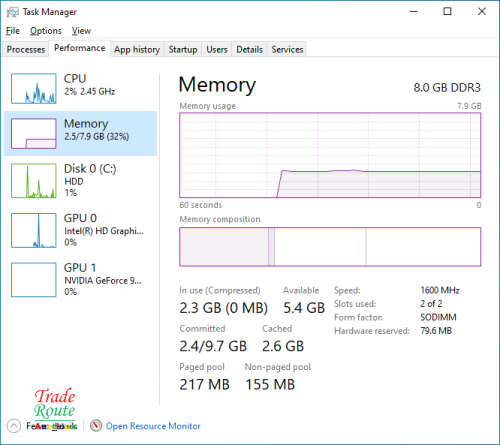
Task: Select the GPU 1 NVIDIA GeForce graph
Action: pyautogui.click(x=34, y=280)
